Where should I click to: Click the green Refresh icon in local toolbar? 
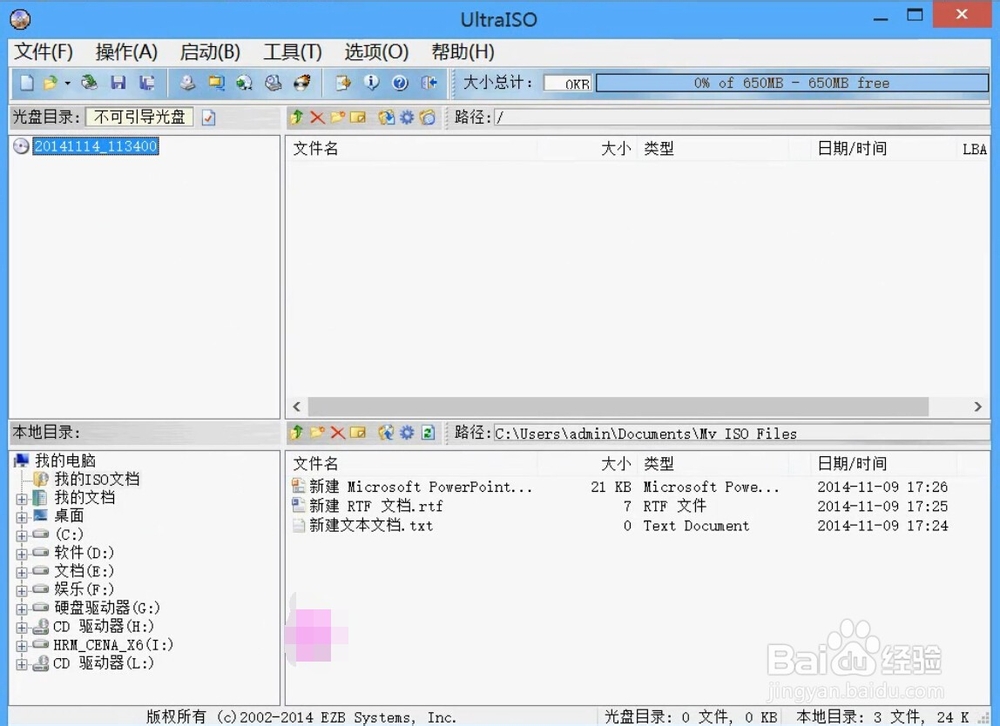[x=428, y=433]
